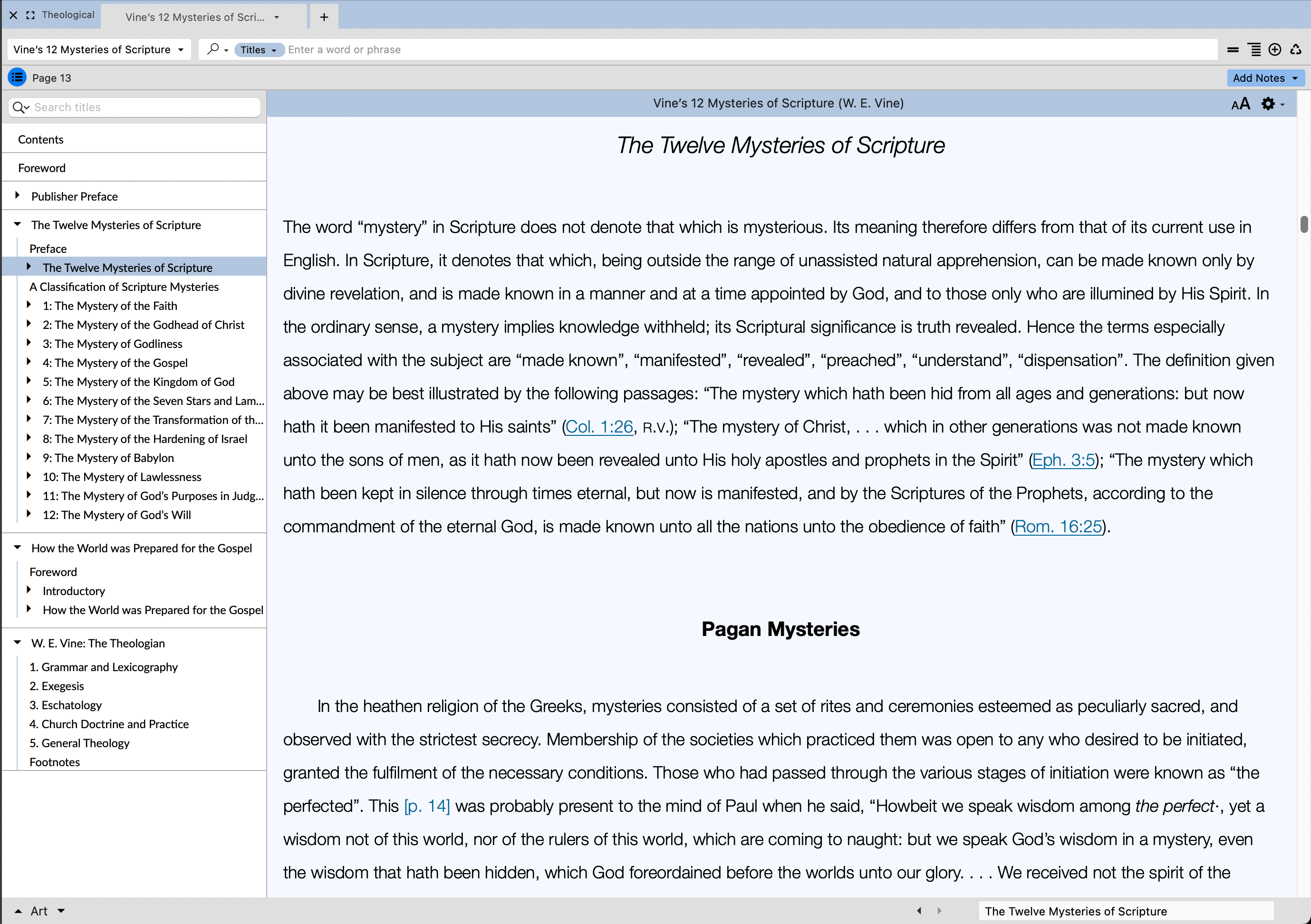Open the AA font size control
This screenshot has height=924, width=1311.
tap(1240, 104)
